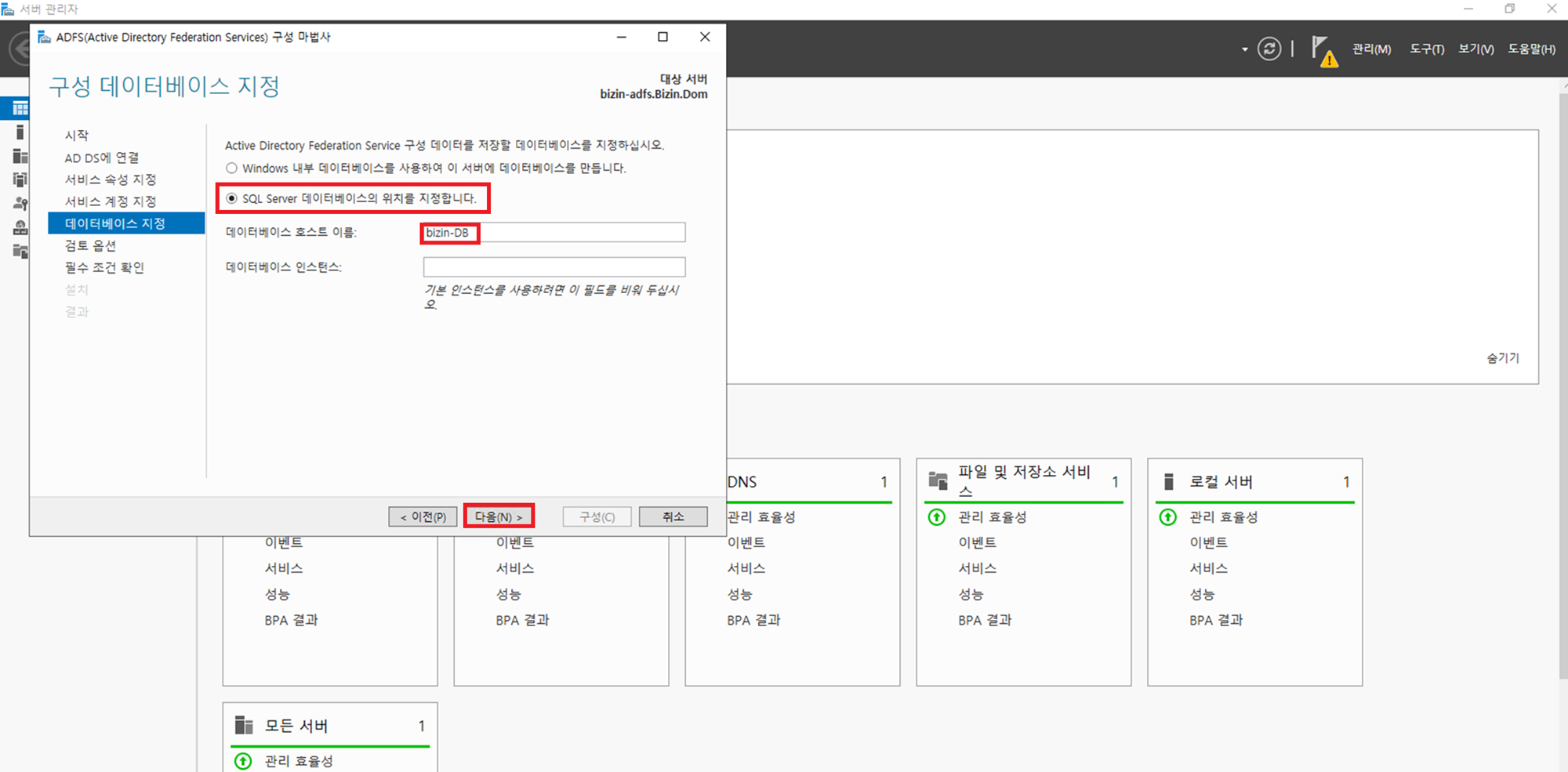Image resolution: width=1568 pixels, height=772 pixels.
Task: Close the ADFS configuration wizard window
Action: click(705, 37)
